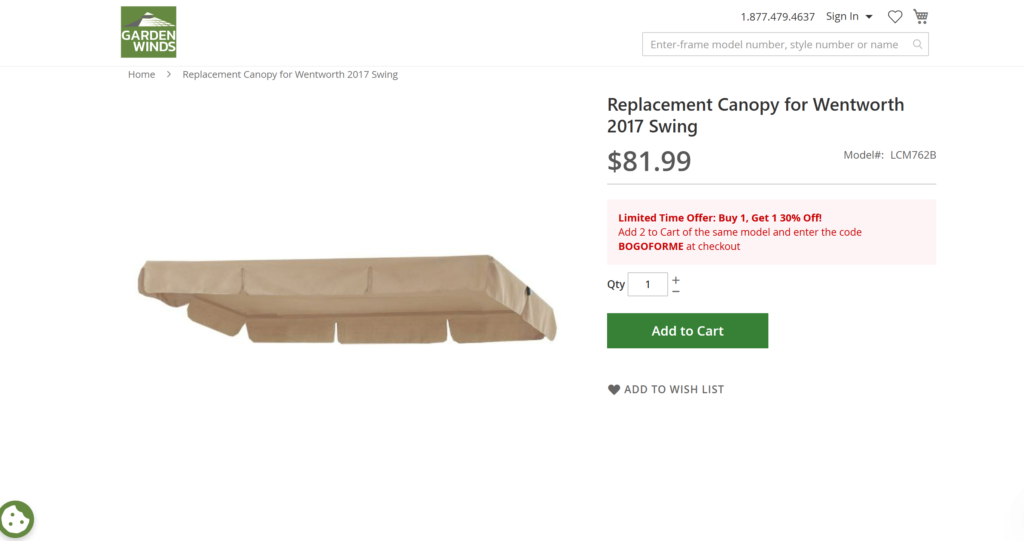Open the wishlist heart icon in header
The height and width of the screenshot is (541, 1024).
[x=895, y=17]
